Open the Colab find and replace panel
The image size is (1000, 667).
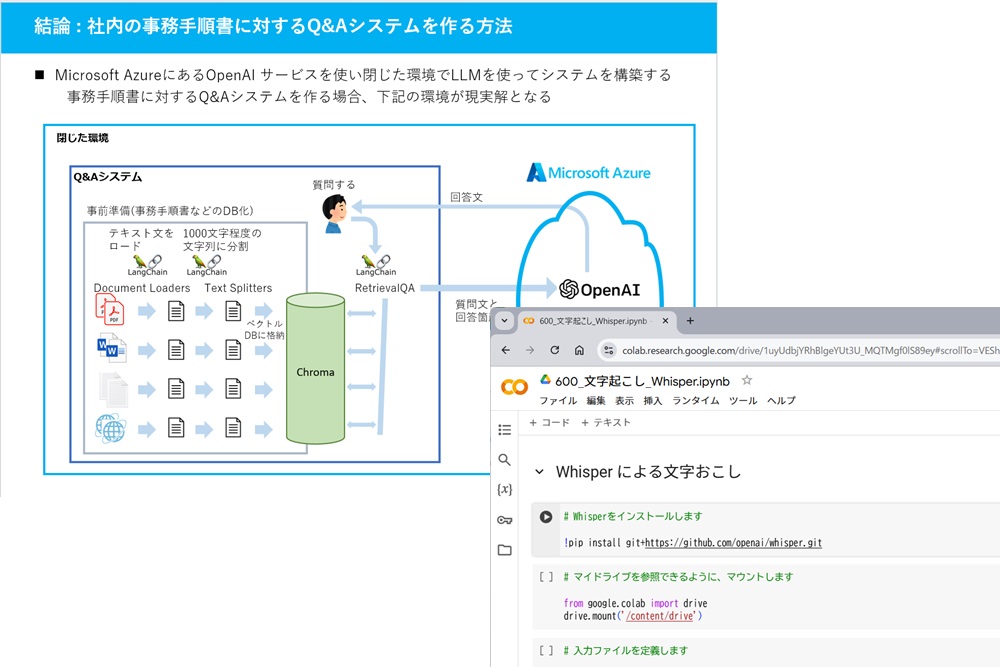504,459
